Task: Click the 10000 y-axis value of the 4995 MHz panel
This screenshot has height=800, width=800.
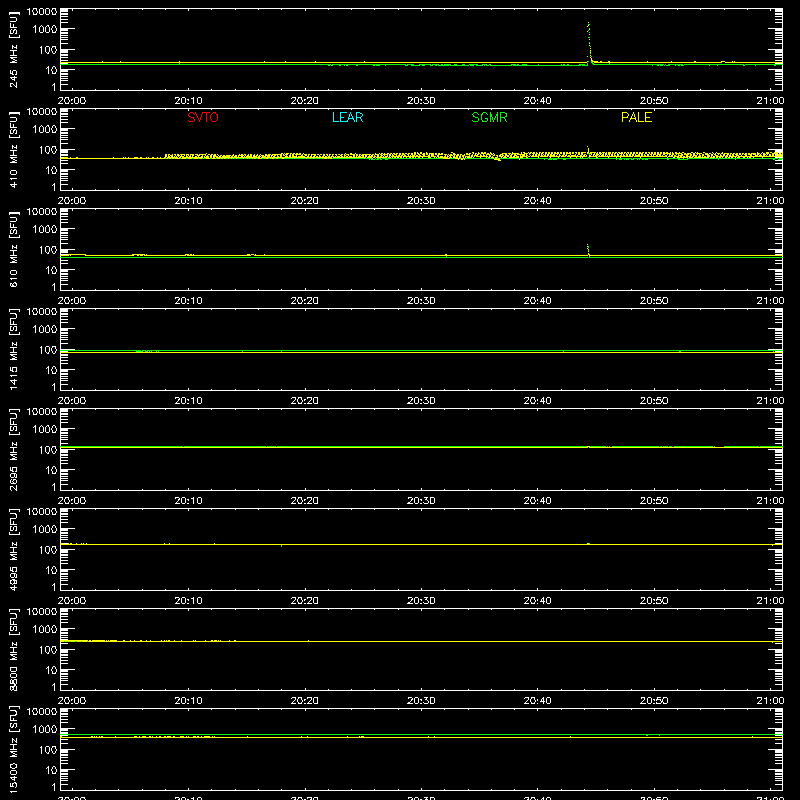Action: click(42, 512)
